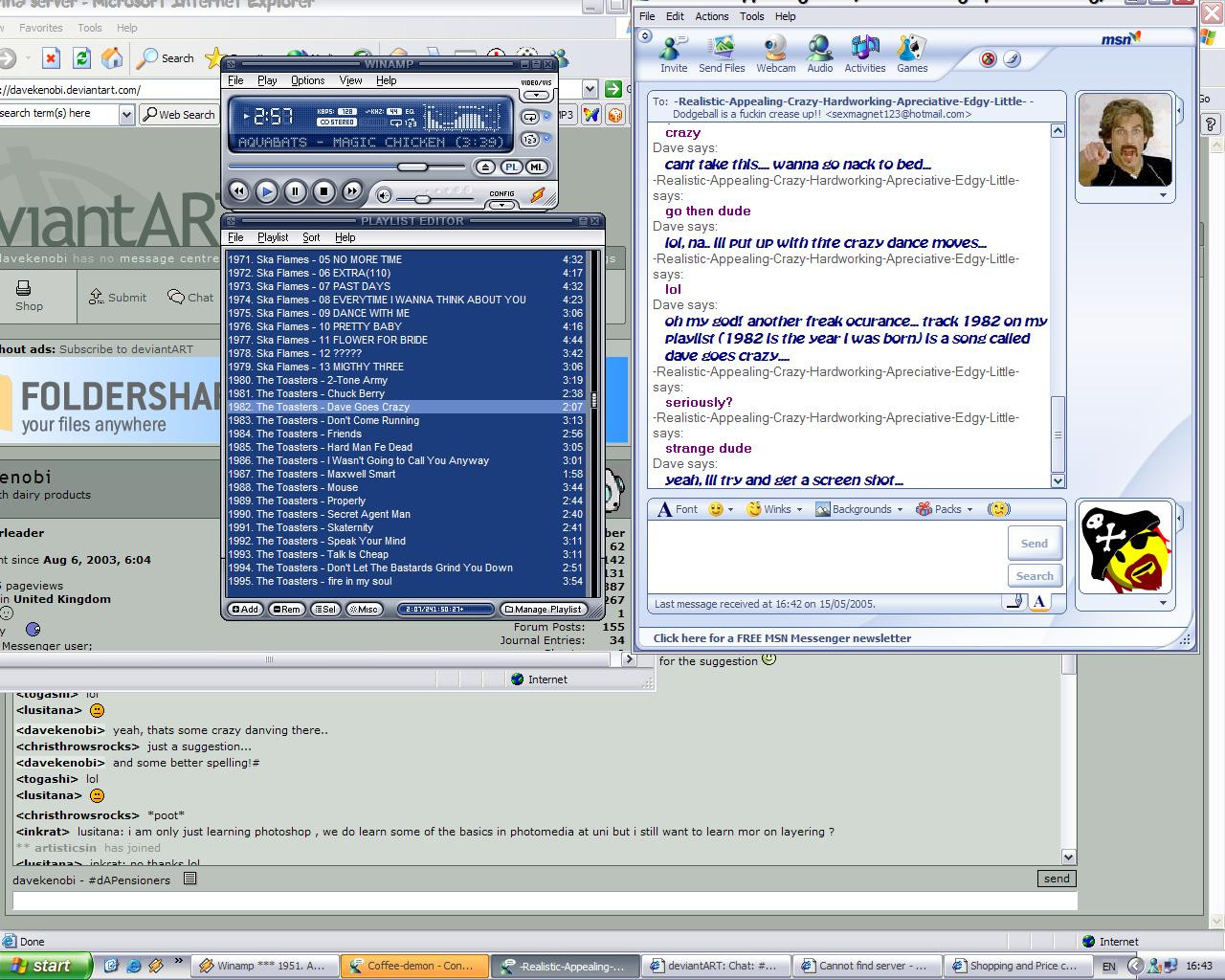This screenshot has width=1225, height=980.
Task: Click the MSN Send button
Action: 1034,543
